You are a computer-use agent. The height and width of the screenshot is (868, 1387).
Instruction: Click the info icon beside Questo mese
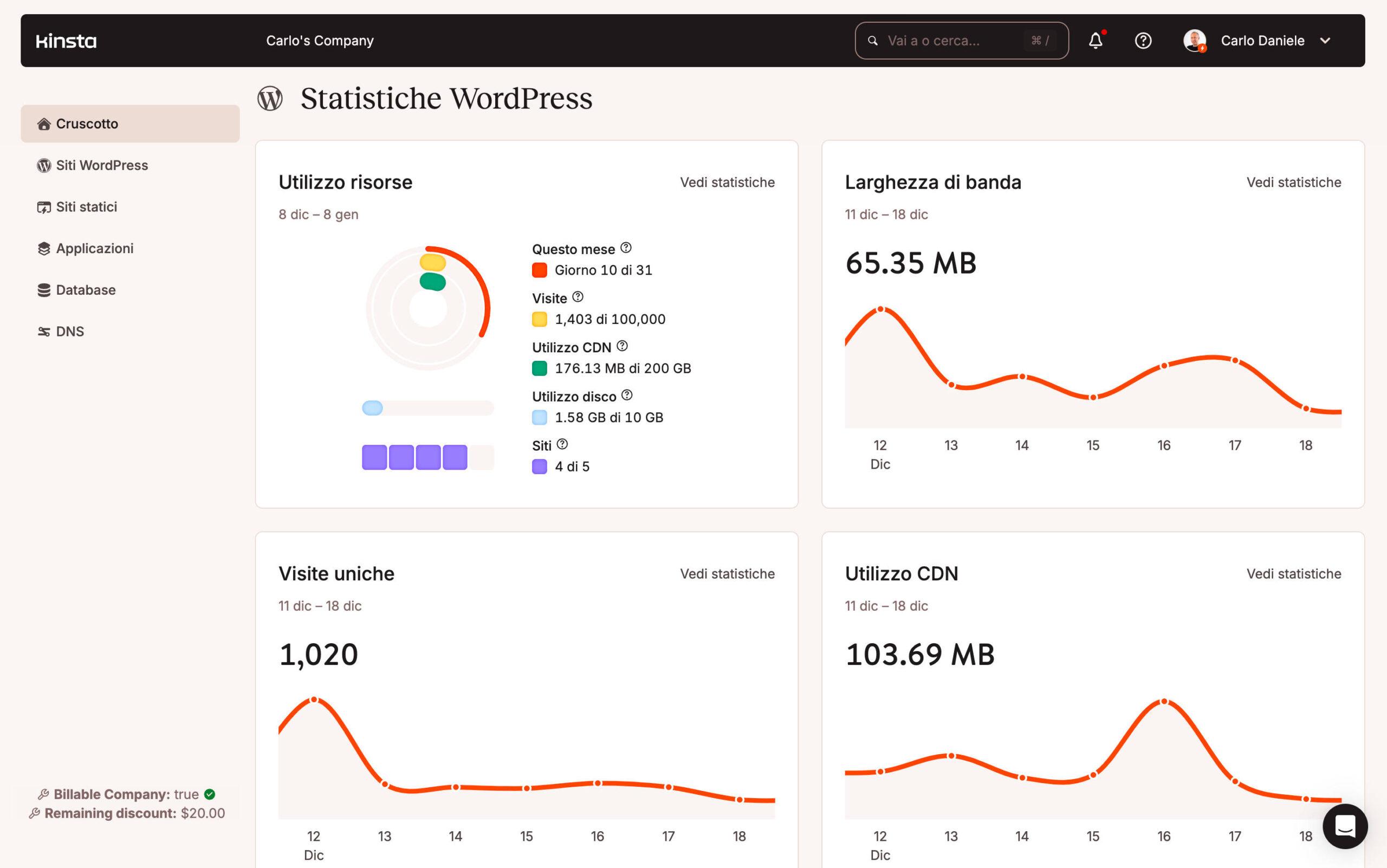click(626, 248)
